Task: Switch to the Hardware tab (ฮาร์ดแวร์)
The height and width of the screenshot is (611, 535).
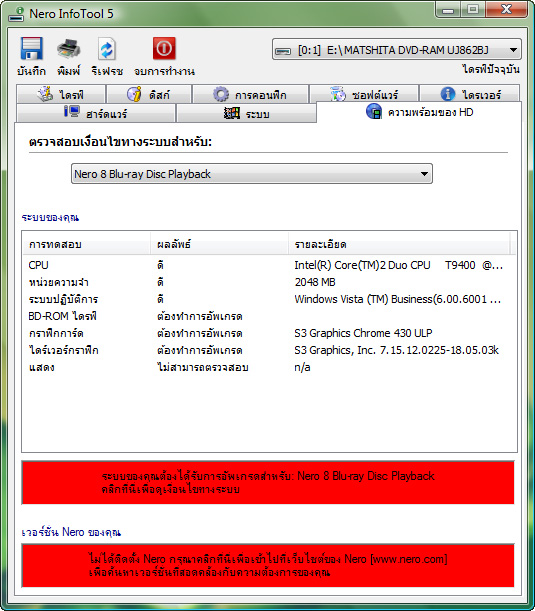Action: tap(96, 113)
